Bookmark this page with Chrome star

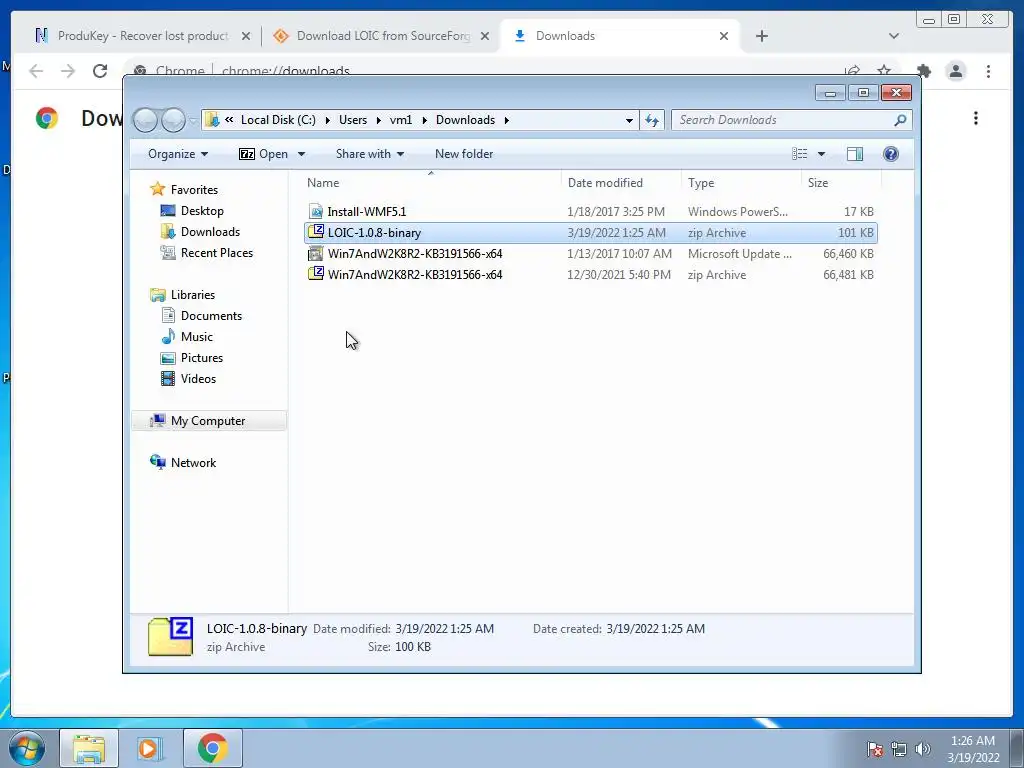[x=884, y=71]
